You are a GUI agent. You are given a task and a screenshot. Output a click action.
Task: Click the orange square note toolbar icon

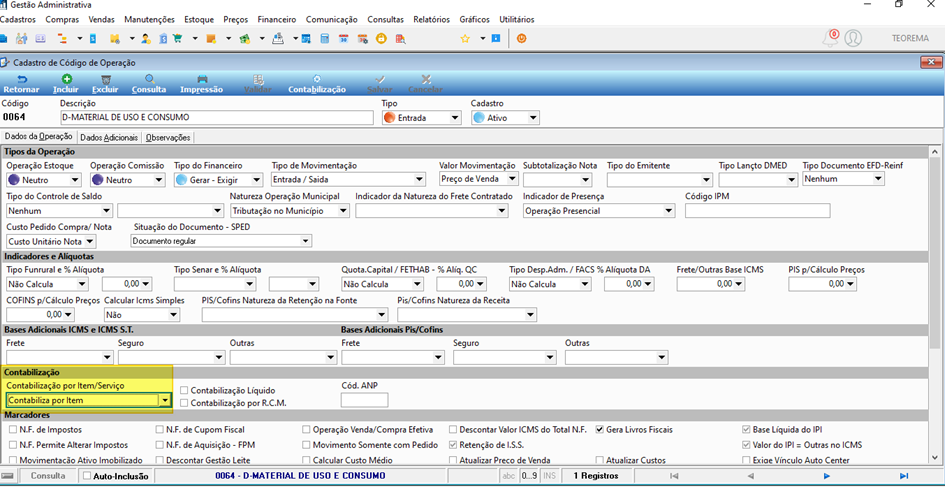click(211, 39)
